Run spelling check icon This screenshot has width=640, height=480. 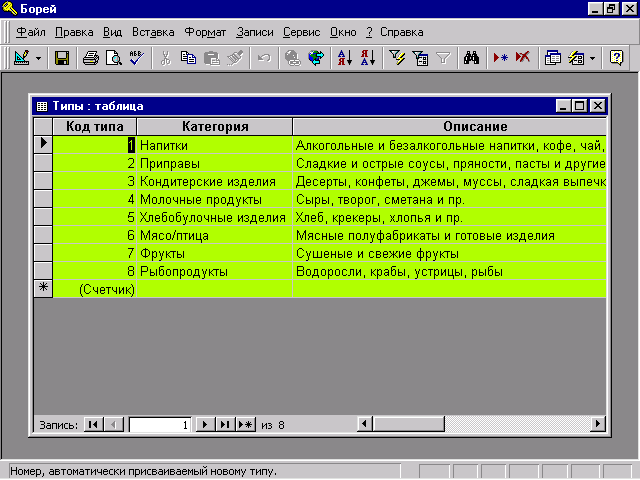click(x=137, y=58)
